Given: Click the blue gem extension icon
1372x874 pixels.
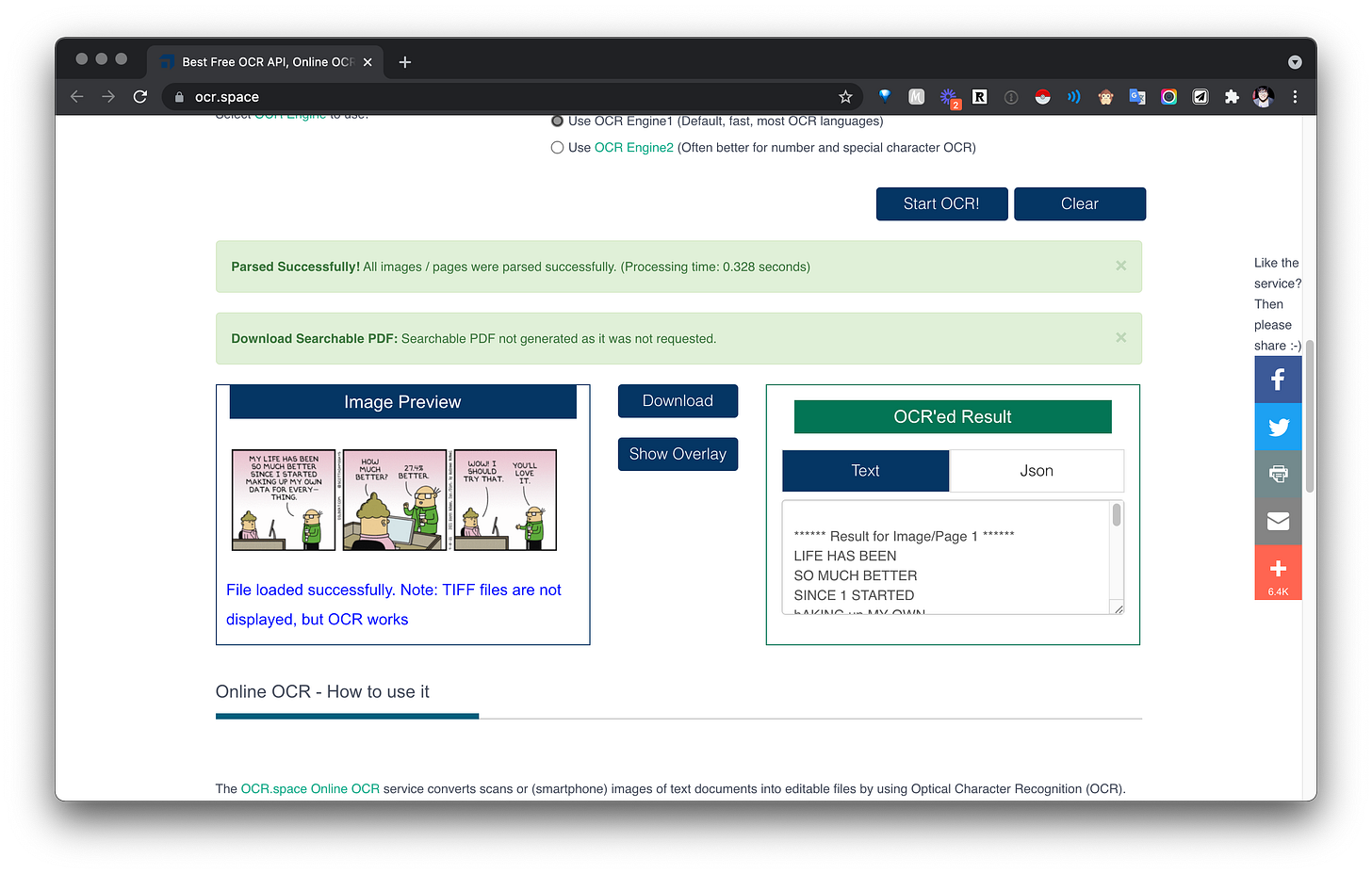Looking at the screenshot, I should [x=885, y=96].
